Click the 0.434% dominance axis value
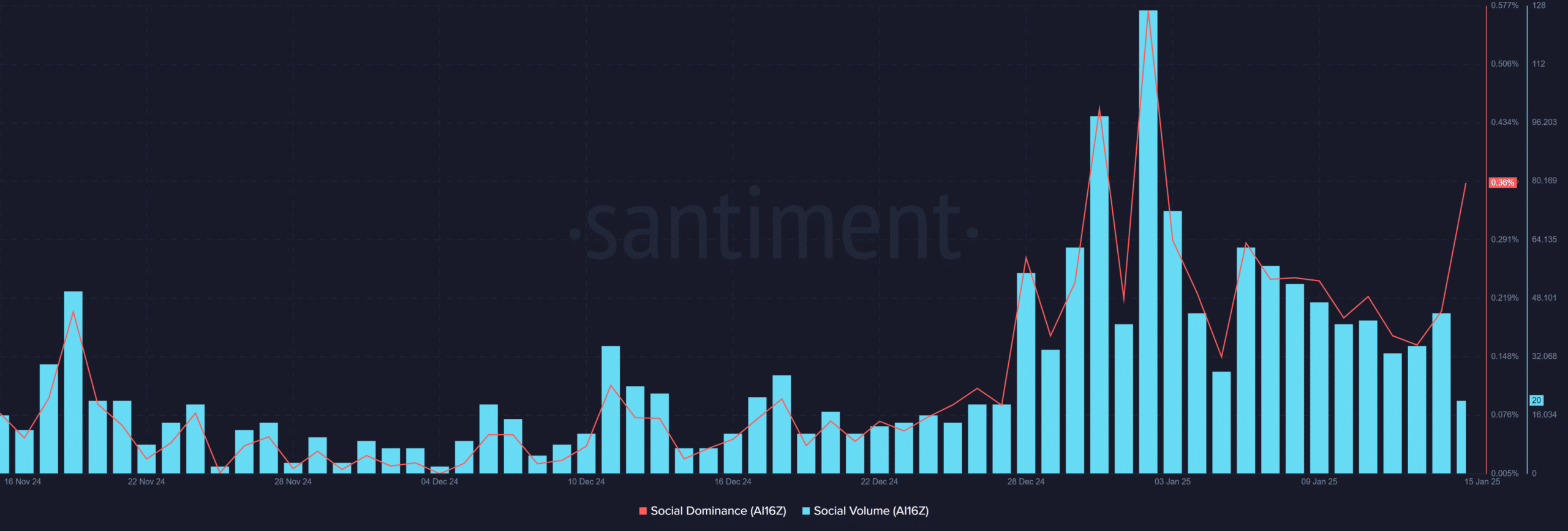This screenshot has height=531, width=1568. coord(1505,122)
